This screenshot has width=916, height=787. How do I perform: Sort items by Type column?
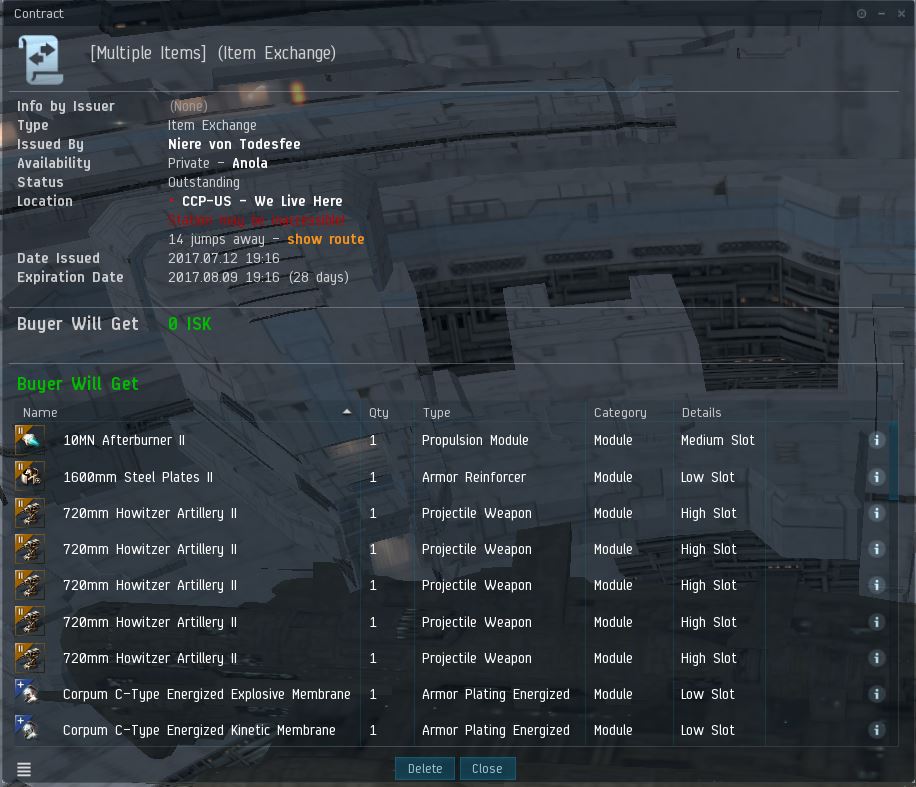436,412
